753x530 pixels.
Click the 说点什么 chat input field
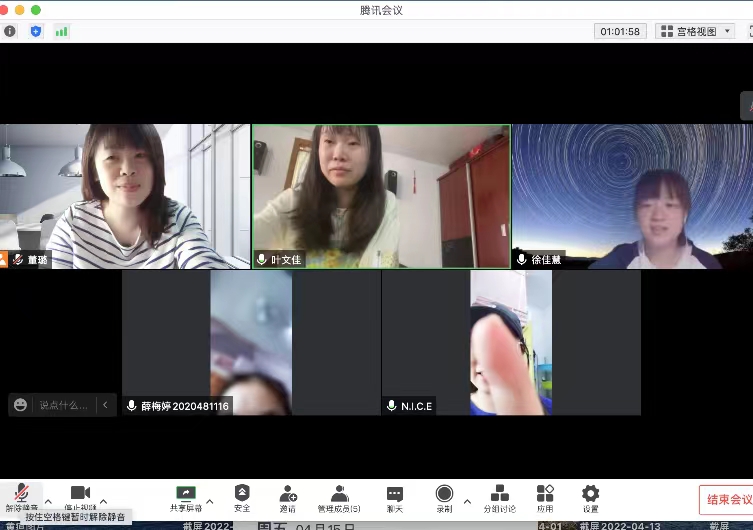click(x=64, y=405)
